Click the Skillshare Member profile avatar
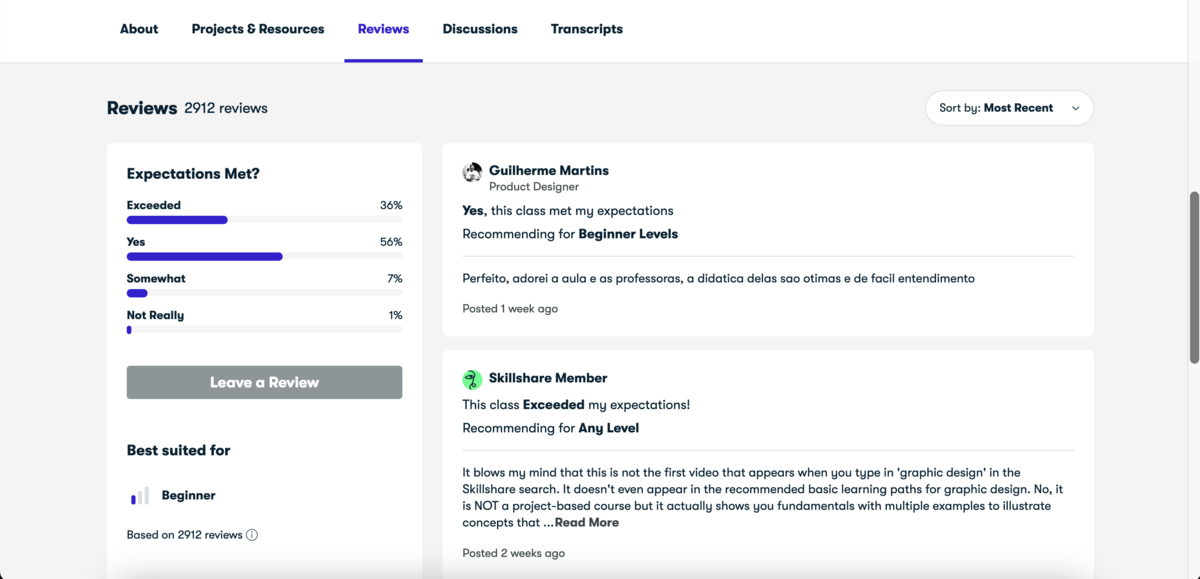 tap(472, 379)
